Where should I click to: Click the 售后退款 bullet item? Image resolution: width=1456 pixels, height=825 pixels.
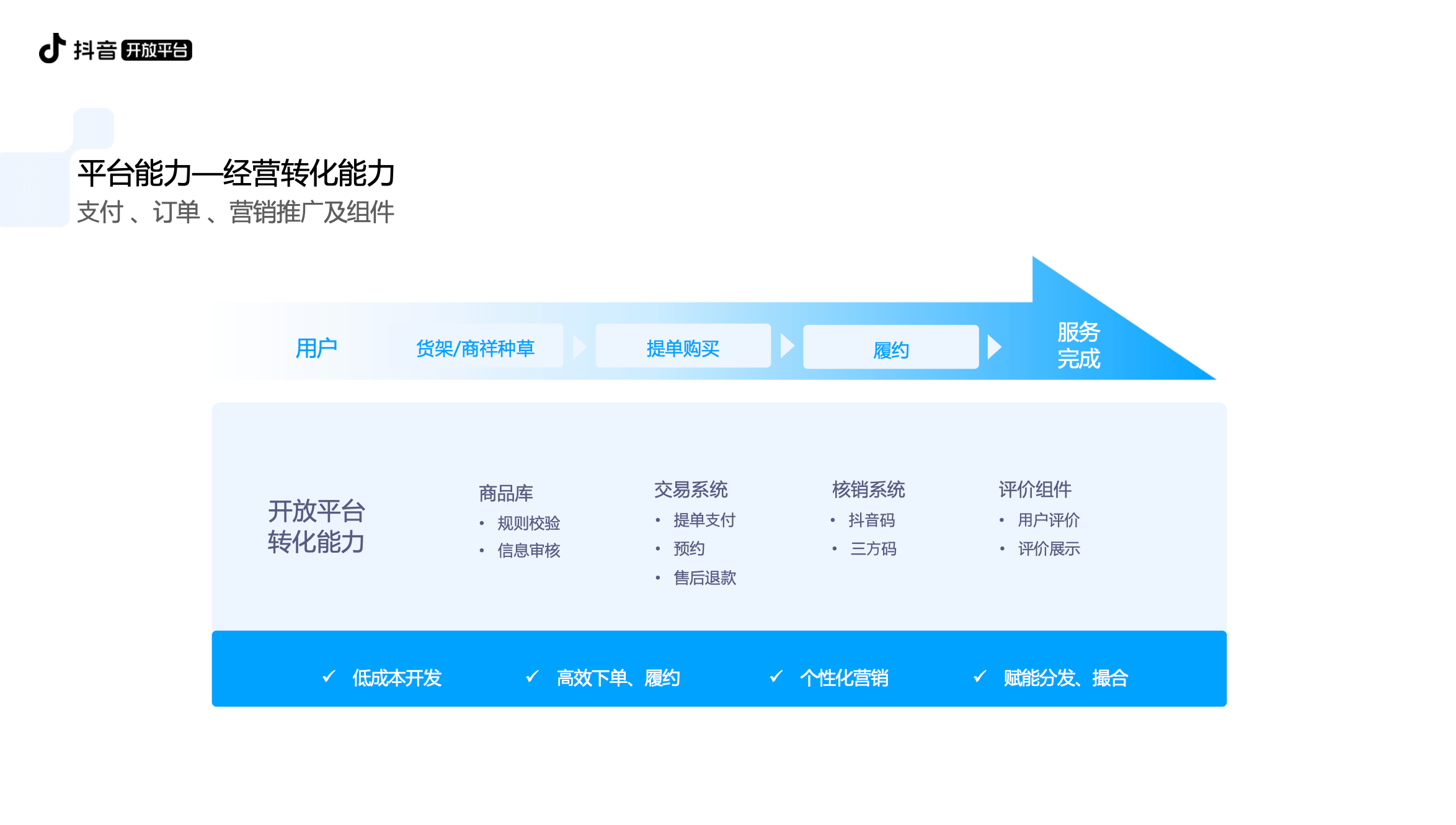point(704,578)
